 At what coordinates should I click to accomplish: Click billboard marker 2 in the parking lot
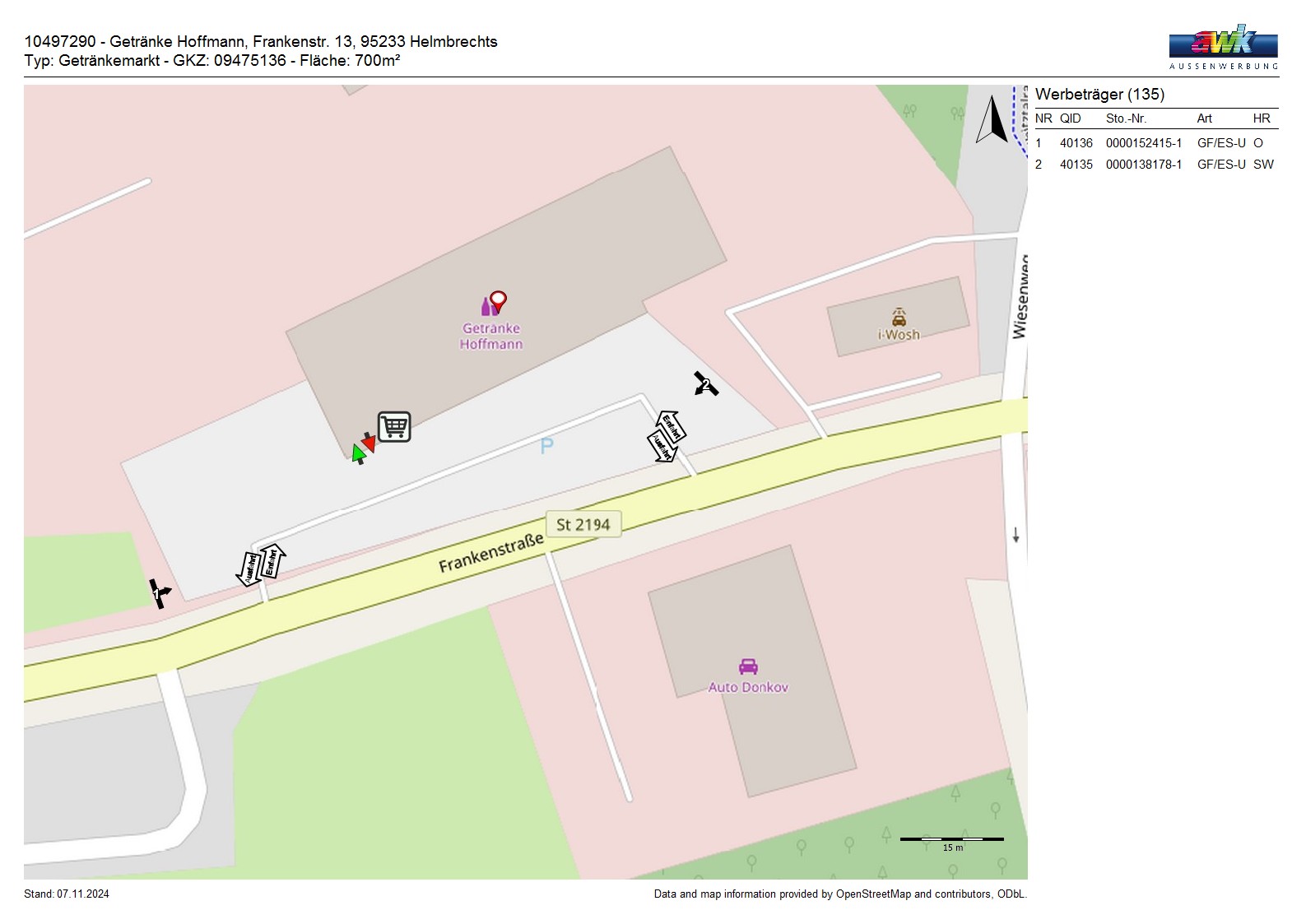pos(705,384)
